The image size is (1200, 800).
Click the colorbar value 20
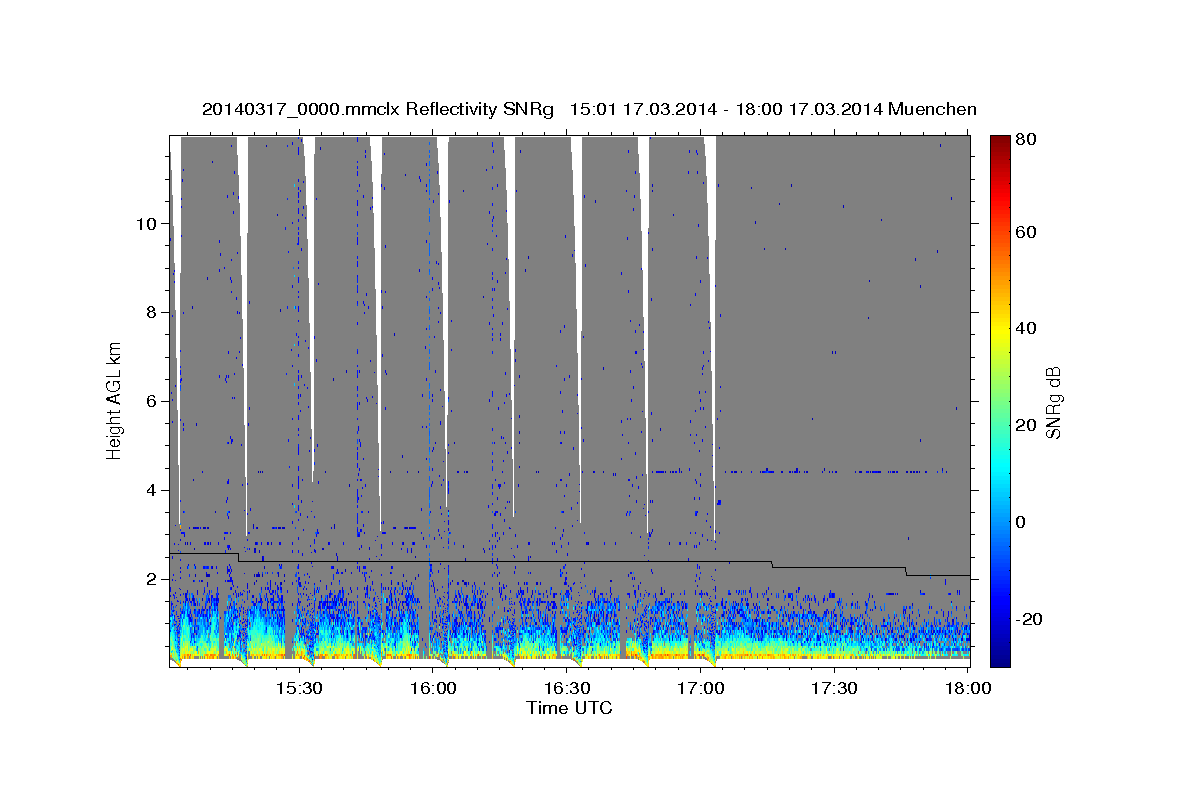pos(1025,425)
